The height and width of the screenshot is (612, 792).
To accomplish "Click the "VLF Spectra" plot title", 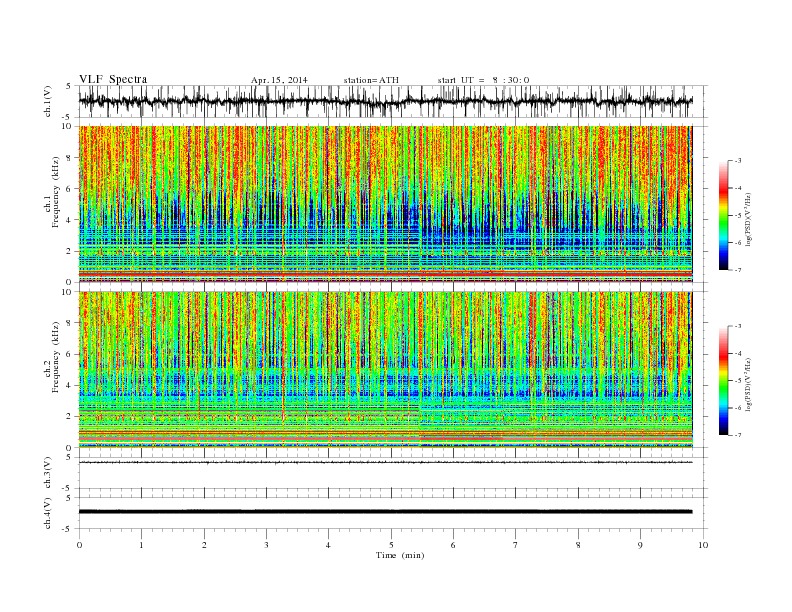I will [x=113, y=79].
